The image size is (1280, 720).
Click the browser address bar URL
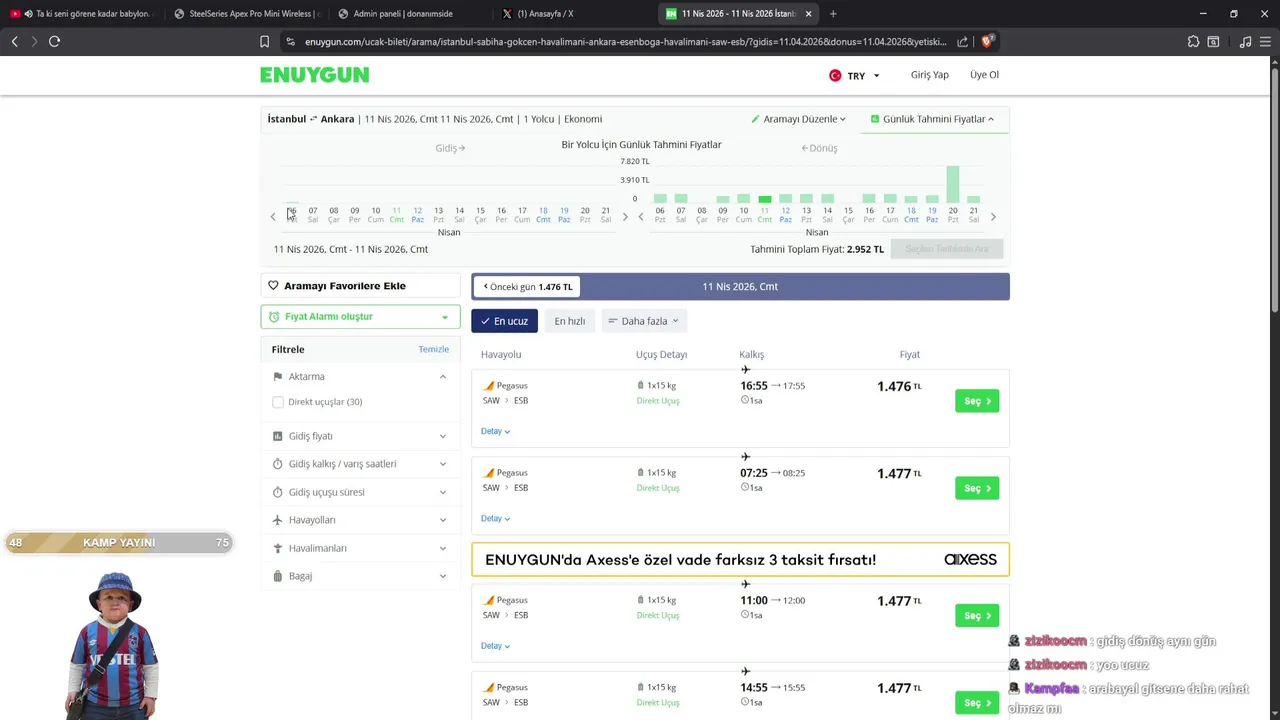625,41
